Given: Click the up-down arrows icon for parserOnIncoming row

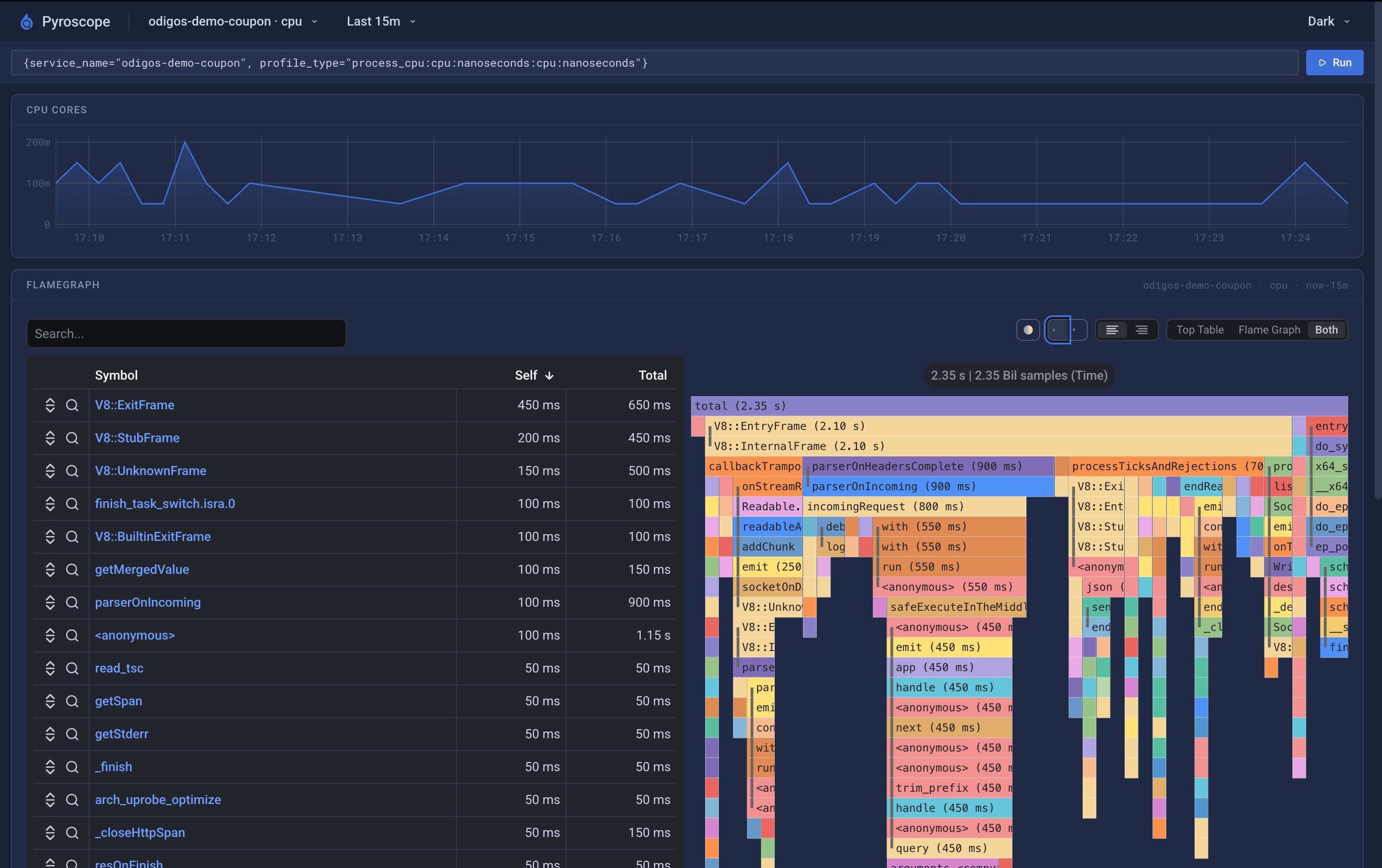Looking at the screenshot, I should click(50, 603).
